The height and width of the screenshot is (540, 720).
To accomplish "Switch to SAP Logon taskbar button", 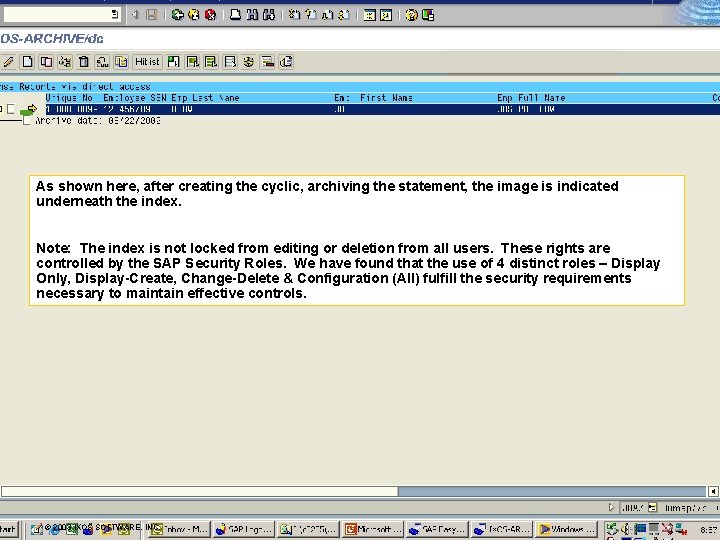I will (244, 529).
